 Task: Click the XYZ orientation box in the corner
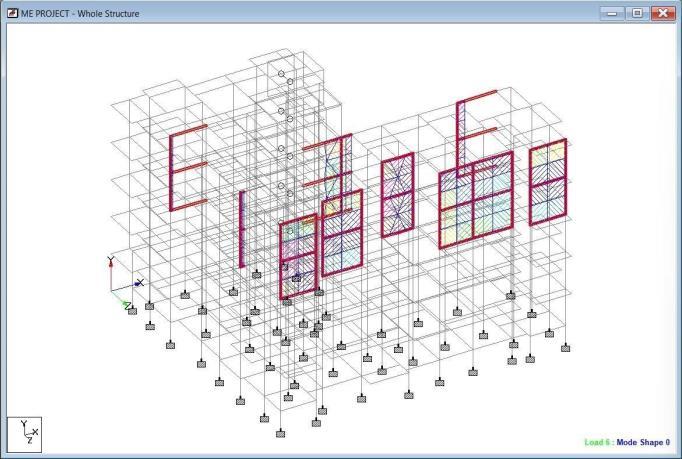pyautogui.click(x=24, y=435)
